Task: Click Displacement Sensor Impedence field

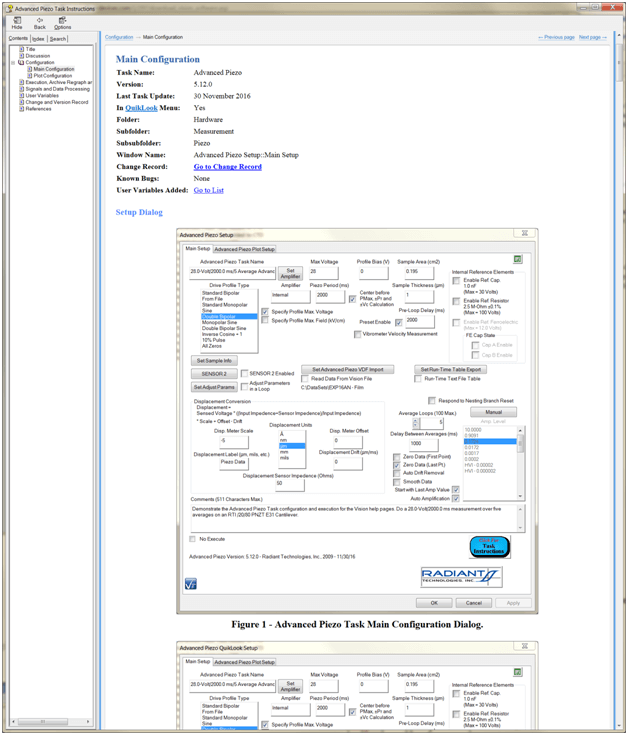Action: [x=290, y=483]
